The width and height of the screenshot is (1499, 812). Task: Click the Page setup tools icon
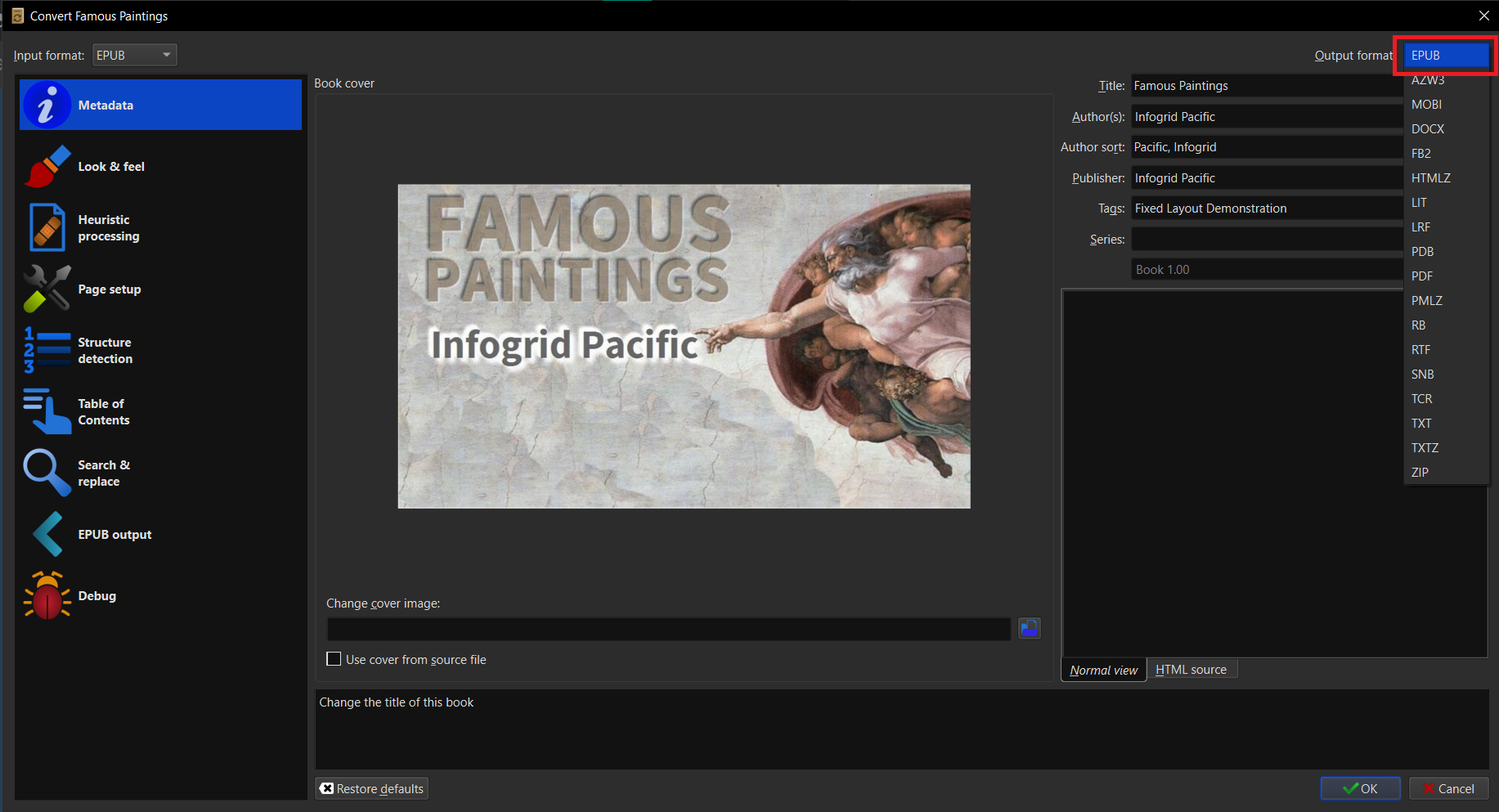tap(47, 289)
